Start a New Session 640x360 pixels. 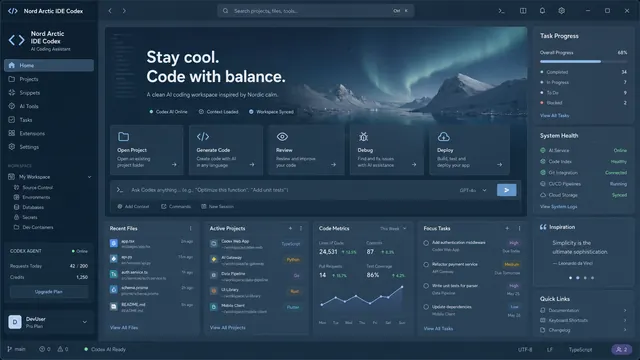coord(218,207)
